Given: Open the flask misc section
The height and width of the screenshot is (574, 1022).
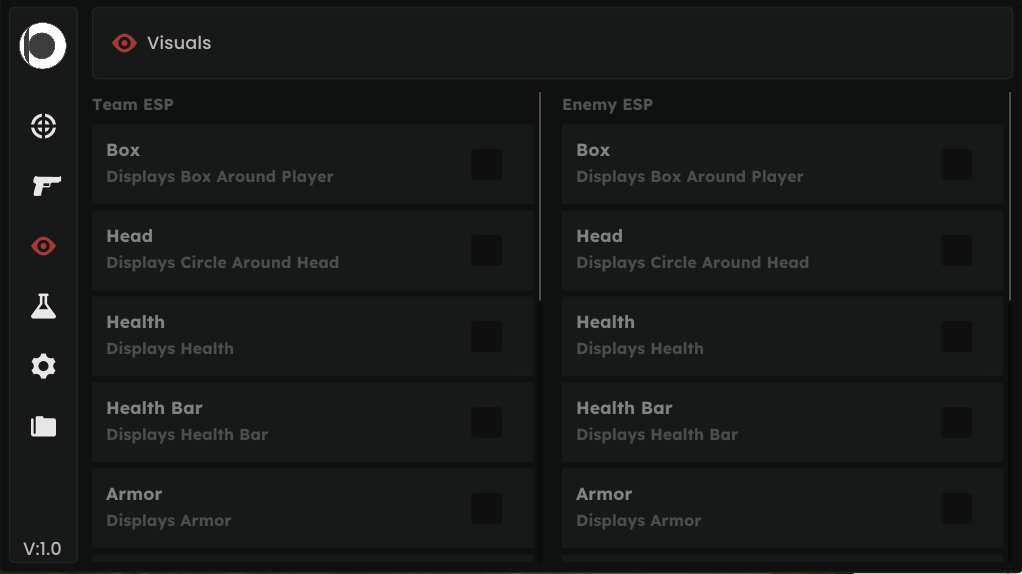Looking at the screenshot, I should coord(43,306).
